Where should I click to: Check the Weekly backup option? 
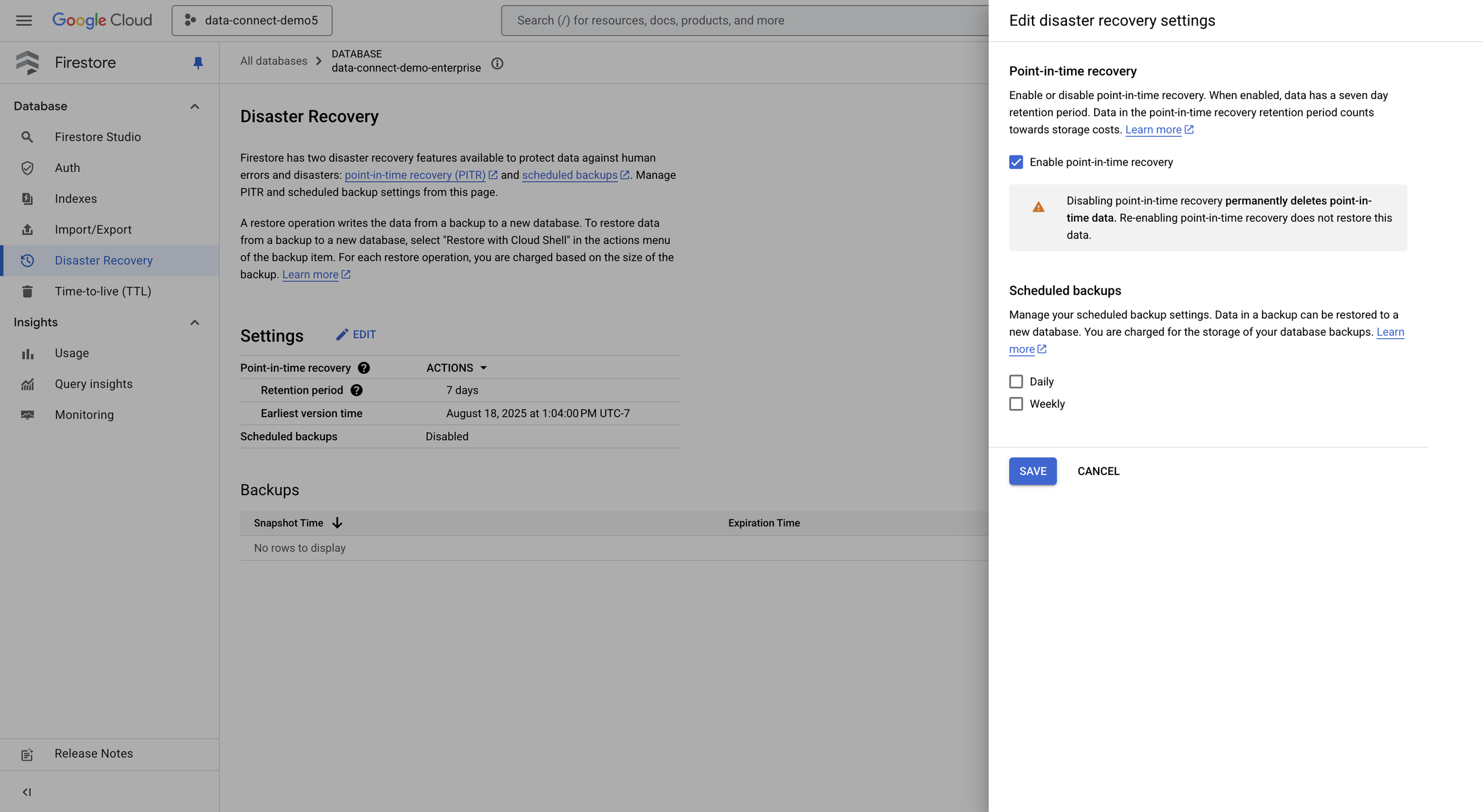click(x=1016, y=404)
